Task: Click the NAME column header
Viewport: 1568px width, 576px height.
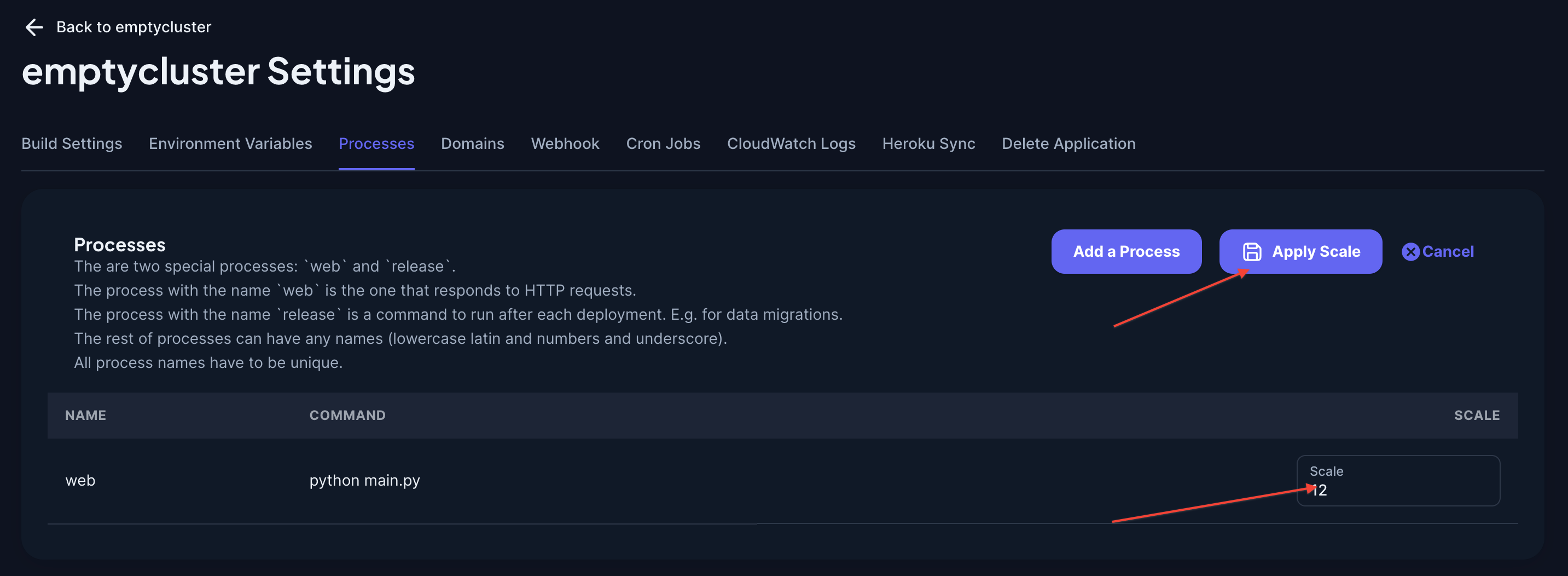Action: (x=86, y=415)
